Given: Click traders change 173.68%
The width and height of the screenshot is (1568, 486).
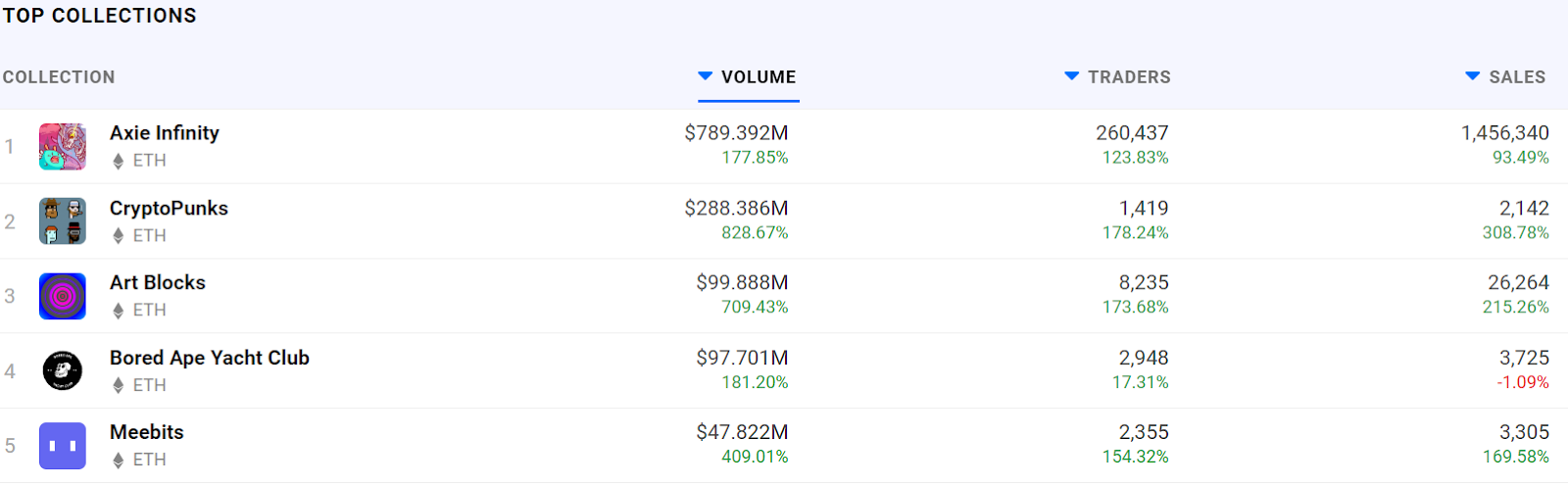Looking at the screenshot, I should point(1135,308).
